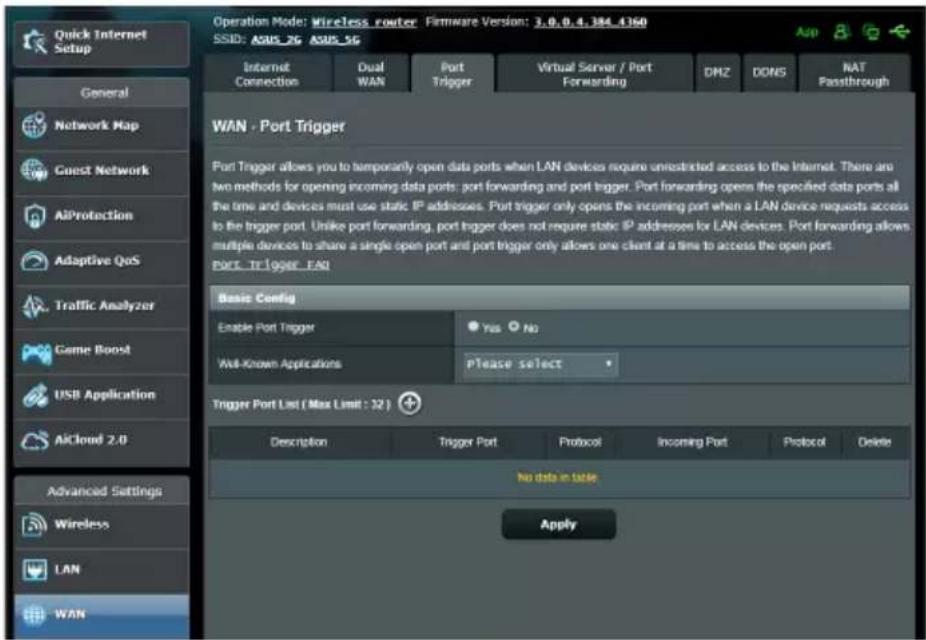926x640 pixels.
Task: Click the Wireless signal icon
Action: point(34,524)
